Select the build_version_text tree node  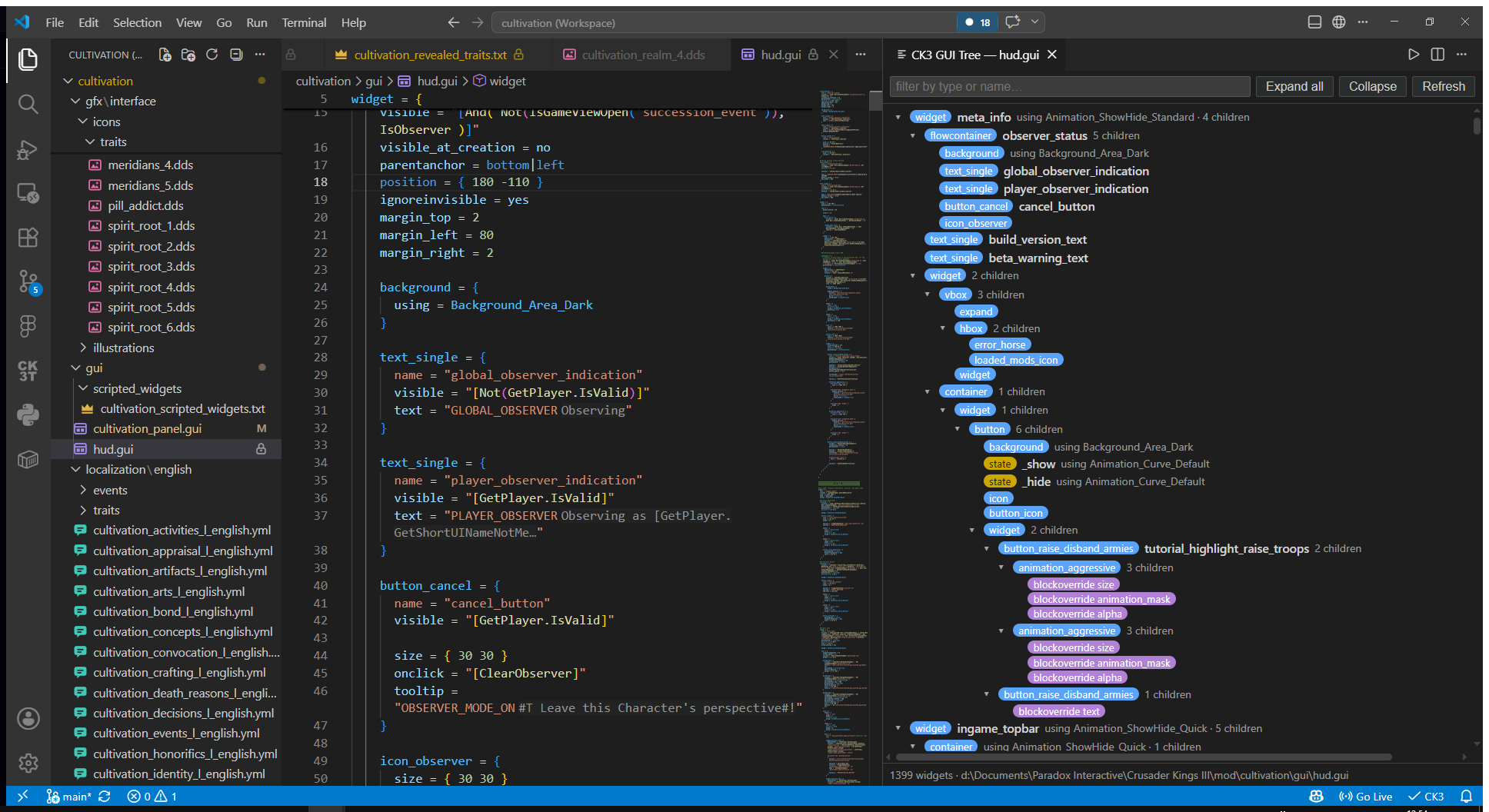[1038, 239]
